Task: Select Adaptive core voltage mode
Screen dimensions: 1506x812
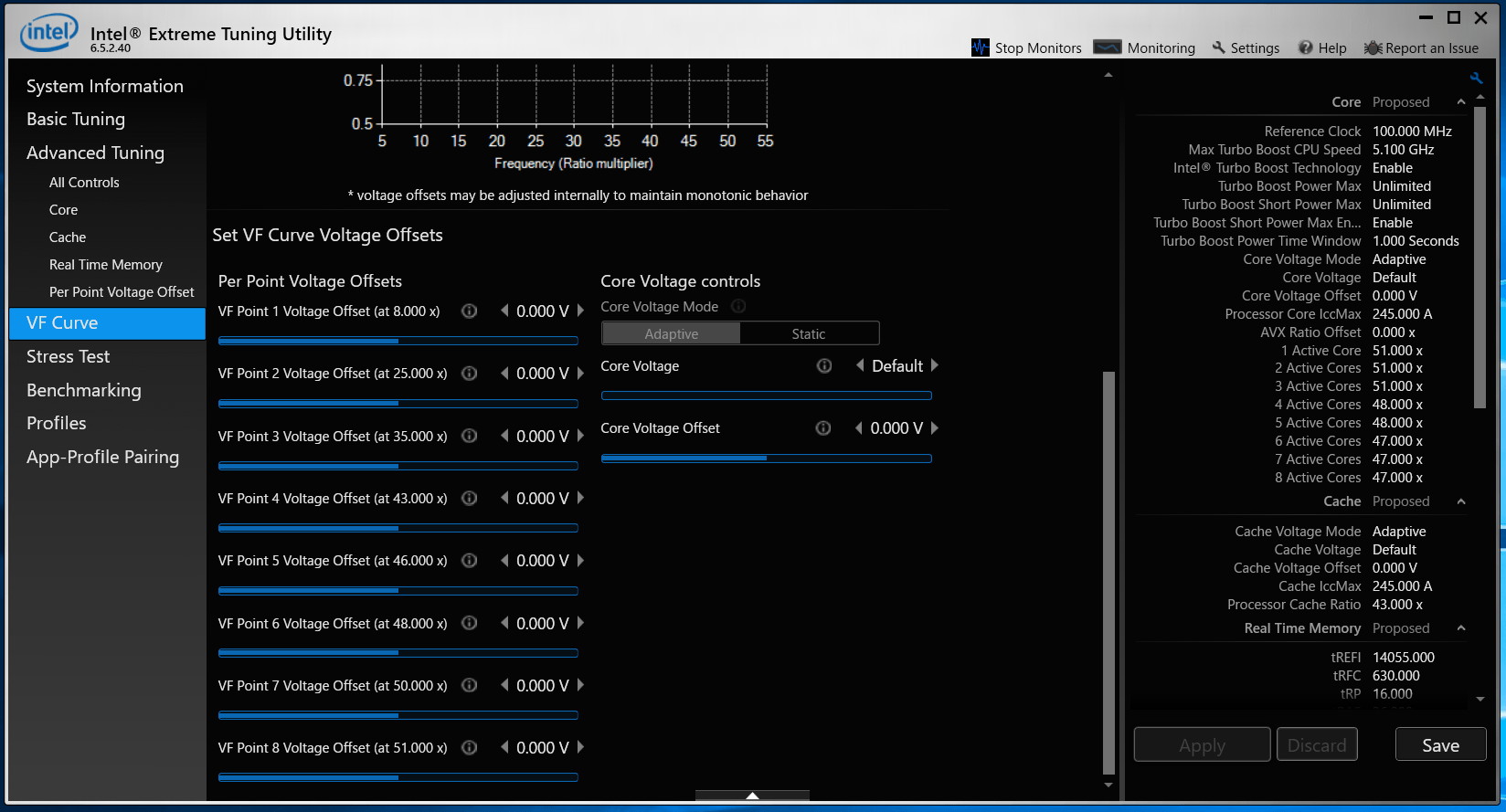Action: pyautogui.click(x=671, y=333)
